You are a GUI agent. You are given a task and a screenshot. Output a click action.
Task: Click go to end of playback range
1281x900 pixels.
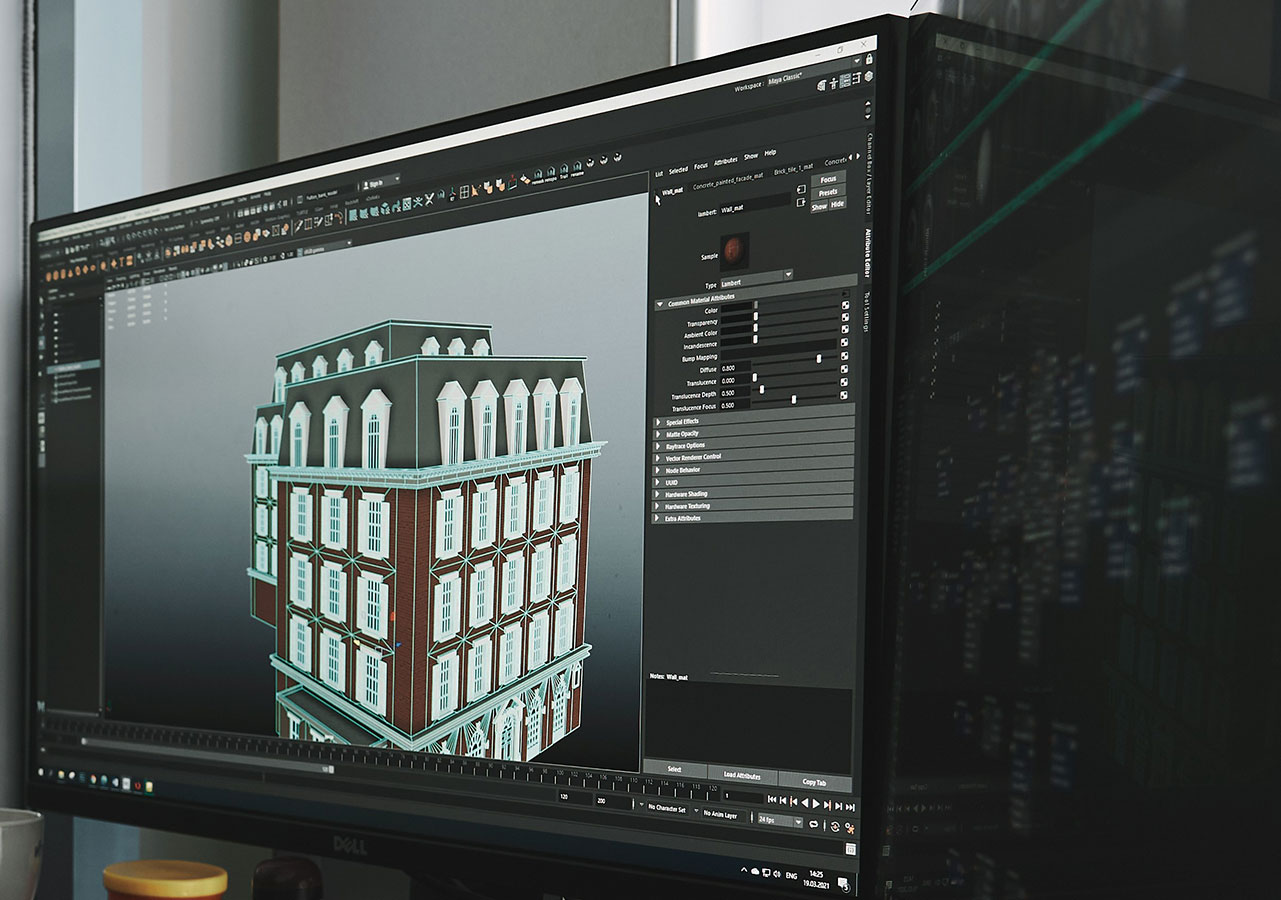pos(850,807)
